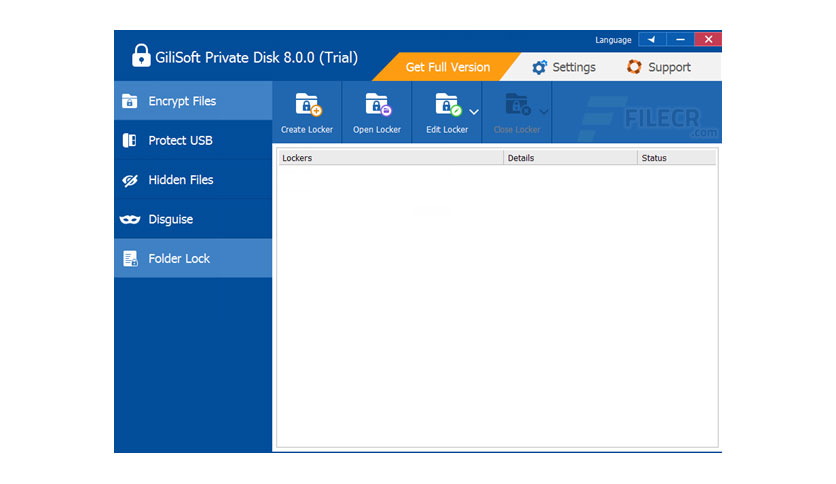This screenshot has height=484, width=836.
Task: Sort by the Lockers column header
Action: point(391,158)
